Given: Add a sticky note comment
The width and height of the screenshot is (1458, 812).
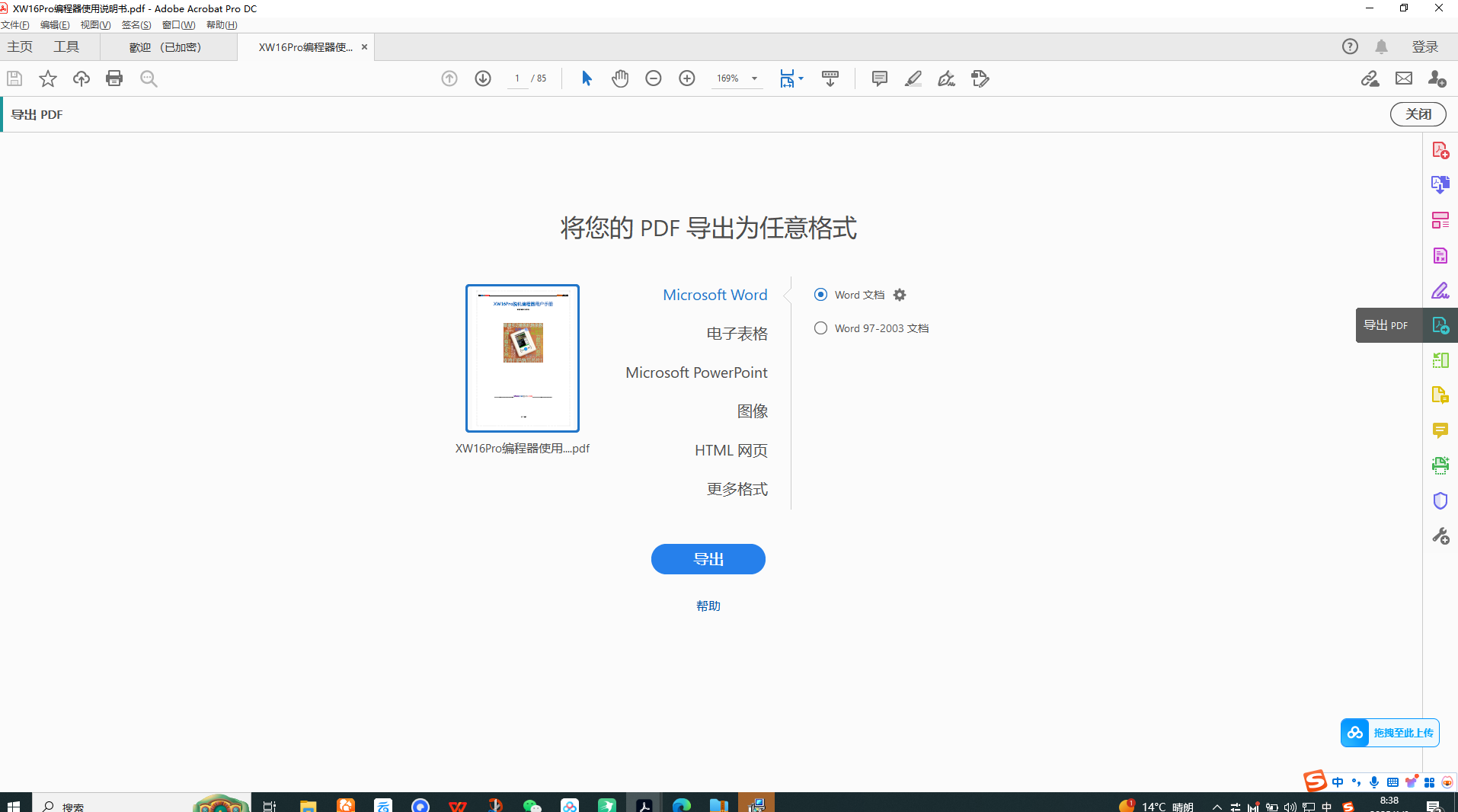Looking at the screenshot, I should coord(880,78).
